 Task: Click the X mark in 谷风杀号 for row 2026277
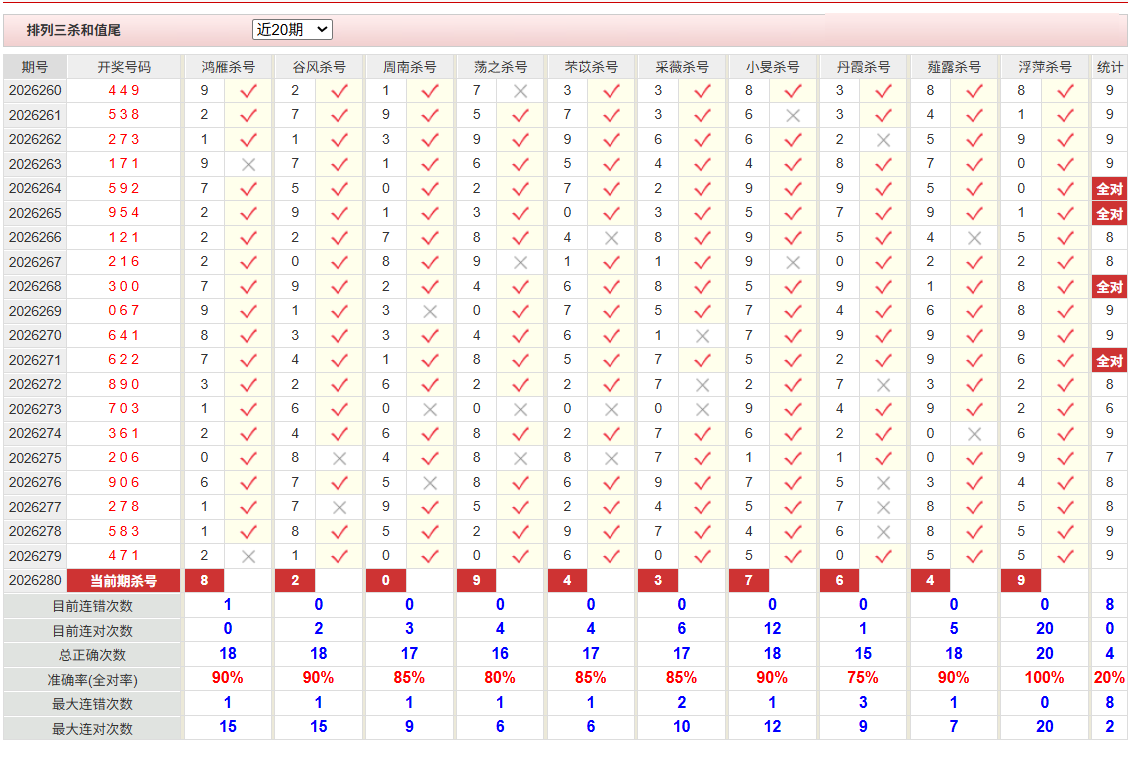[339, 508]
